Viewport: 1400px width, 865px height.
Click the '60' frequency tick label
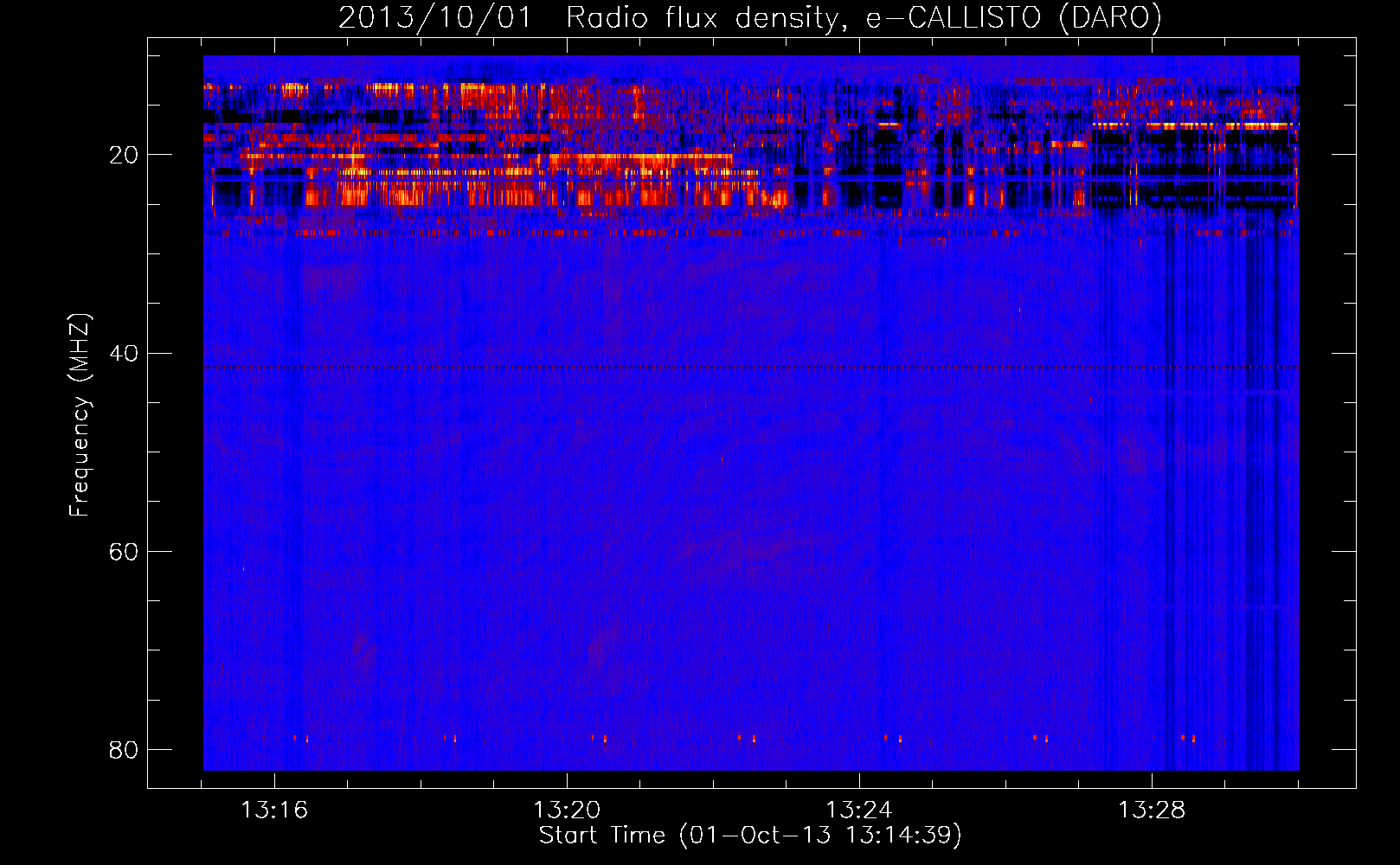tap(124, 551)
